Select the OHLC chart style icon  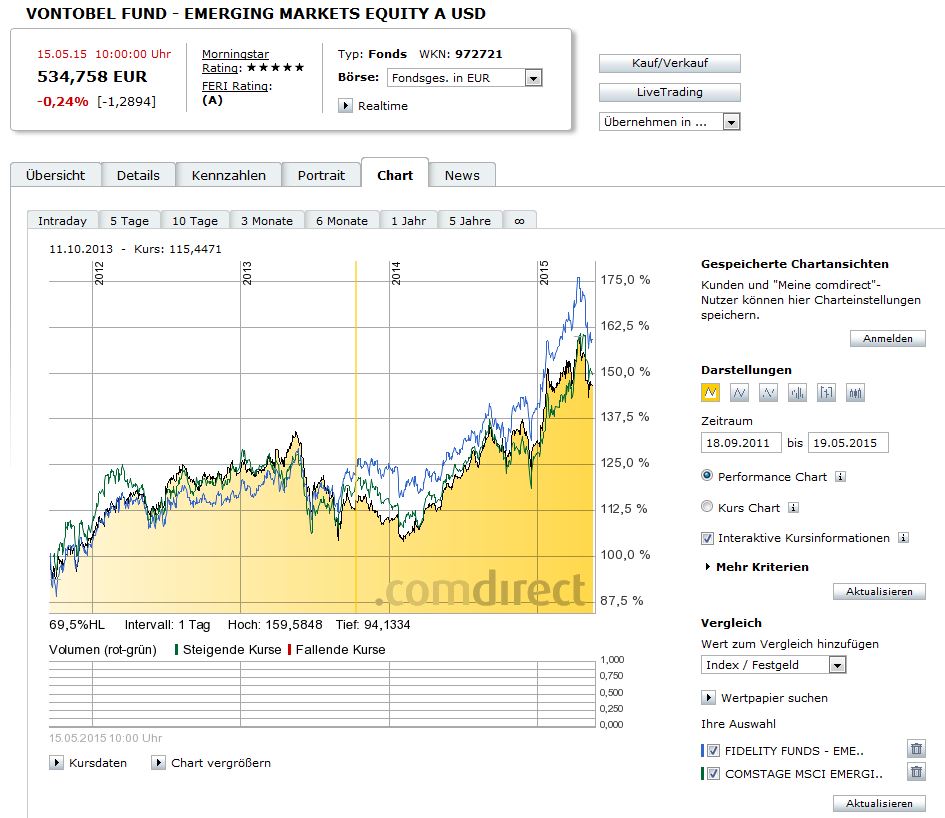pyautogui.click(x=826, y=393)
